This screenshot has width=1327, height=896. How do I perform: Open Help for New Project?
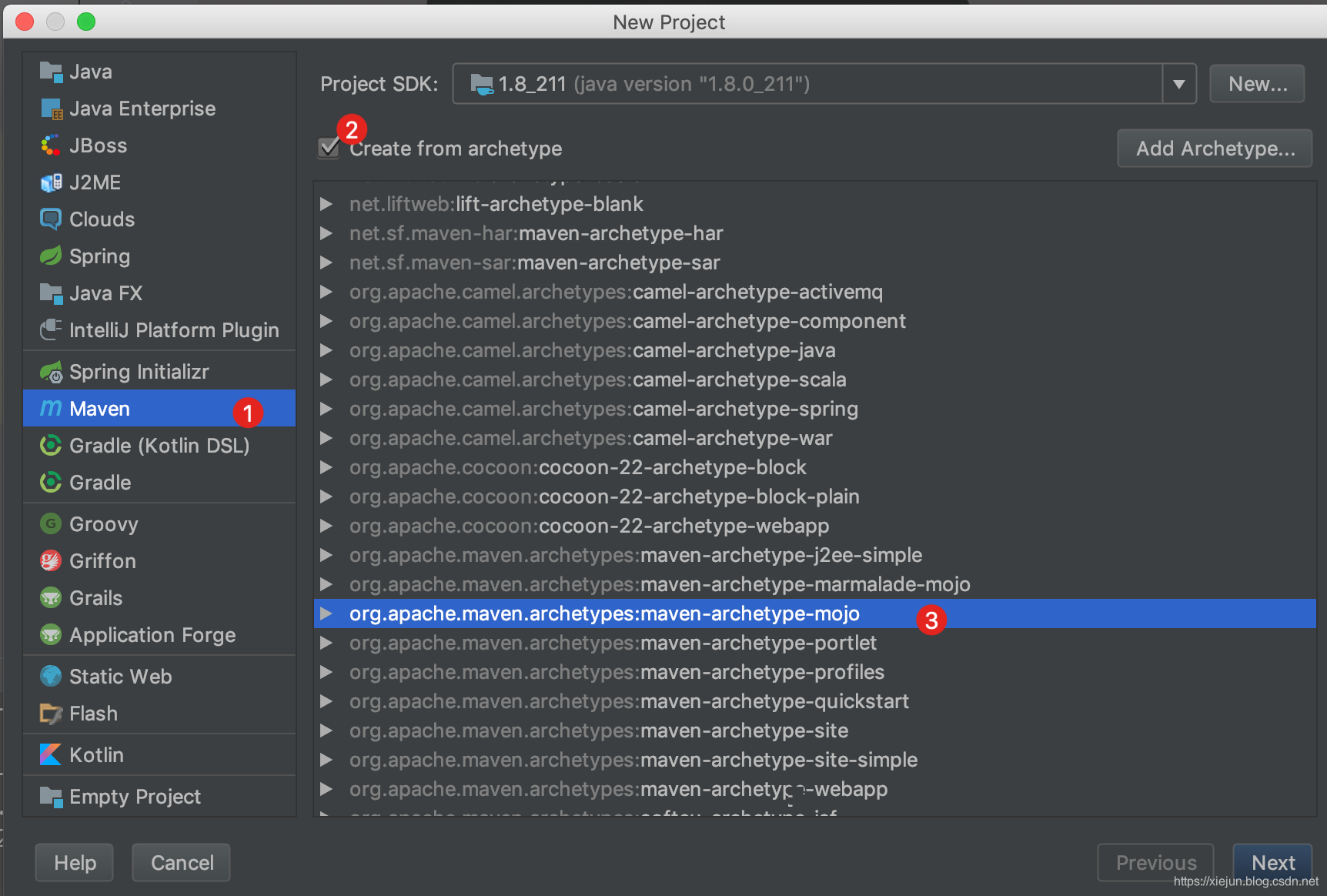click(75, 862)
